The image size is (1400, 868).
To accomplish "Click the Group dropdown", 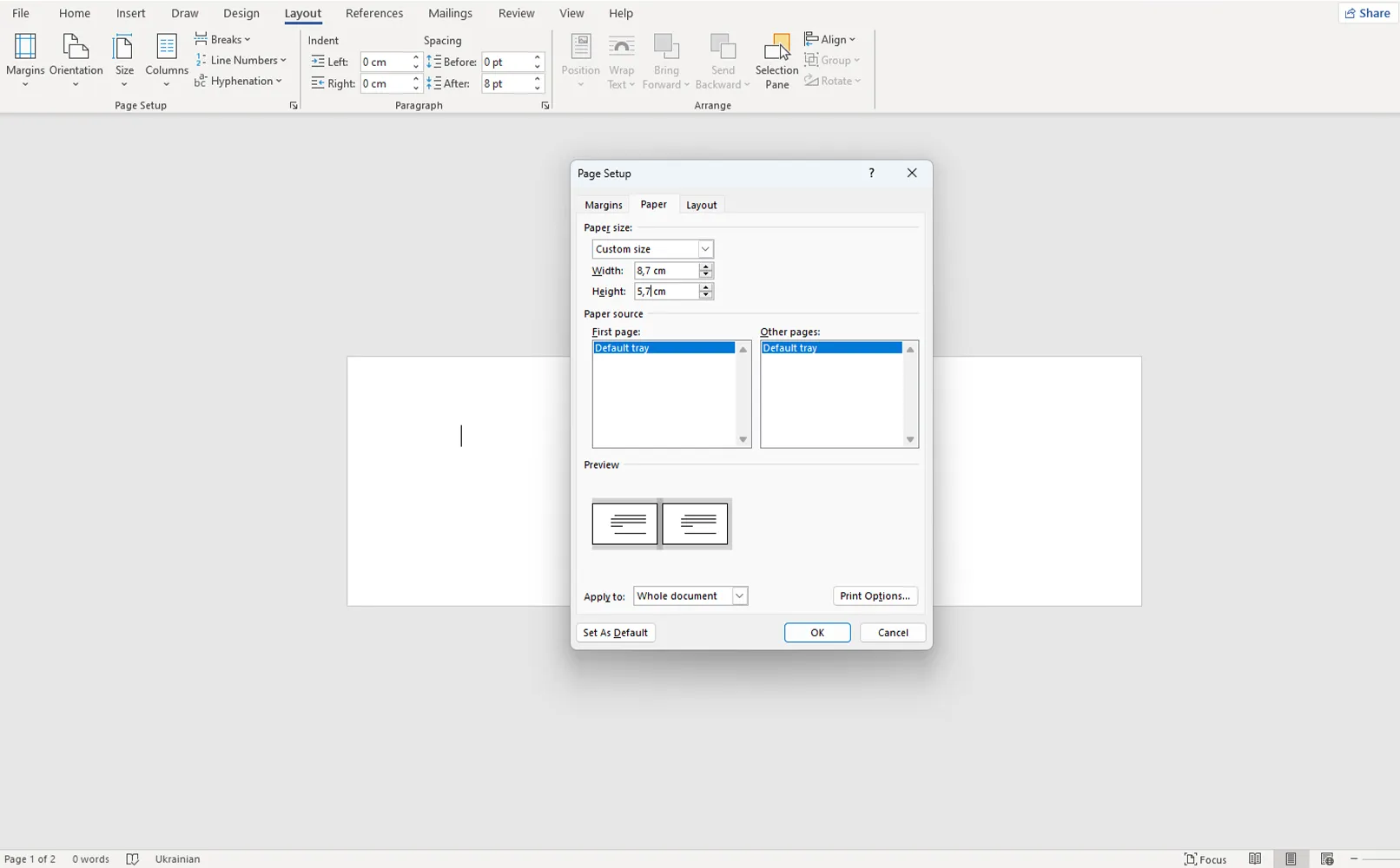I will (x=832, y=60).
